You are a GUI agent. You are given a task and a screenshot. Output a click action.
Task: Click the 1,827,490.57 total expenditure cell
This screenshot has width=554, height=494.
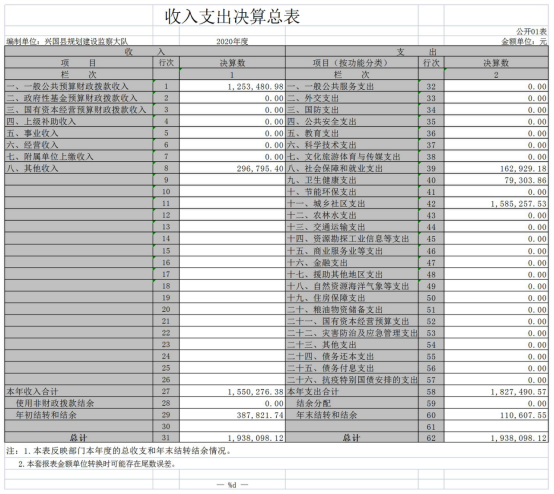(x=496, y=391)
